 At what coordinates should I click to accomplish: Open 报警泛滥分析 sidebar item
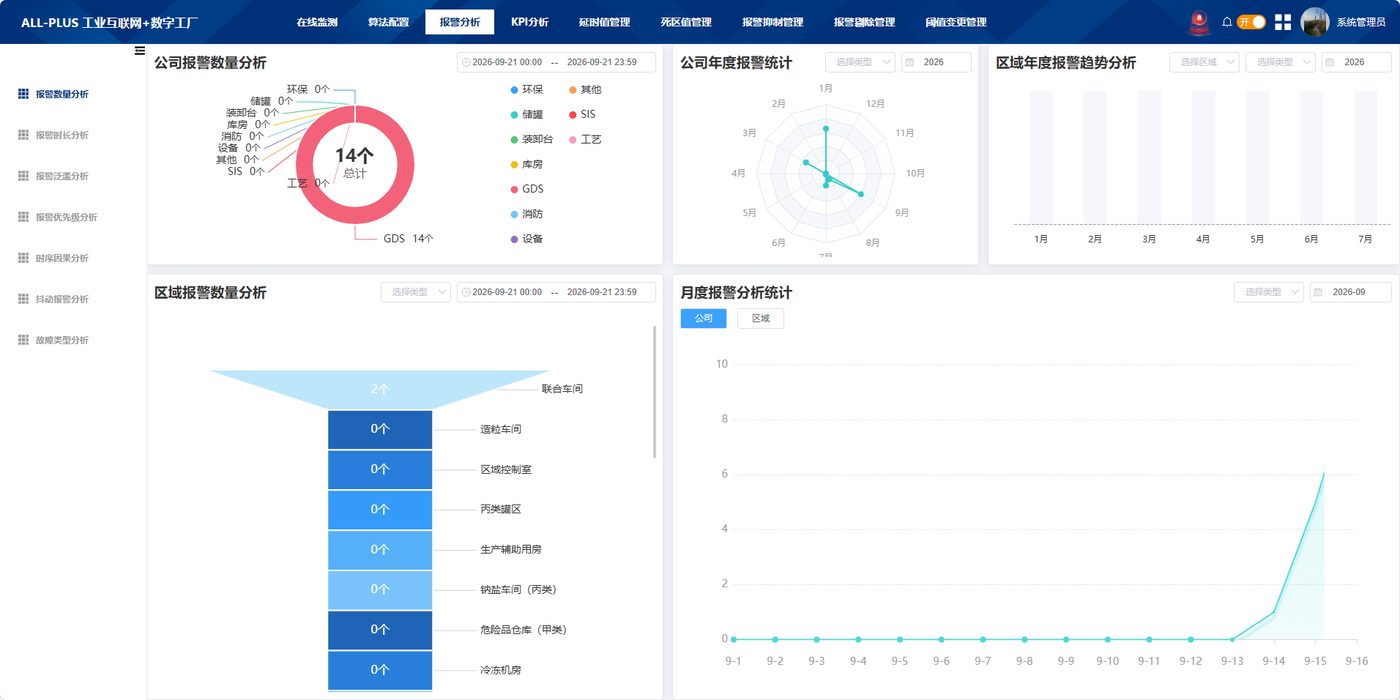point(62,176)
